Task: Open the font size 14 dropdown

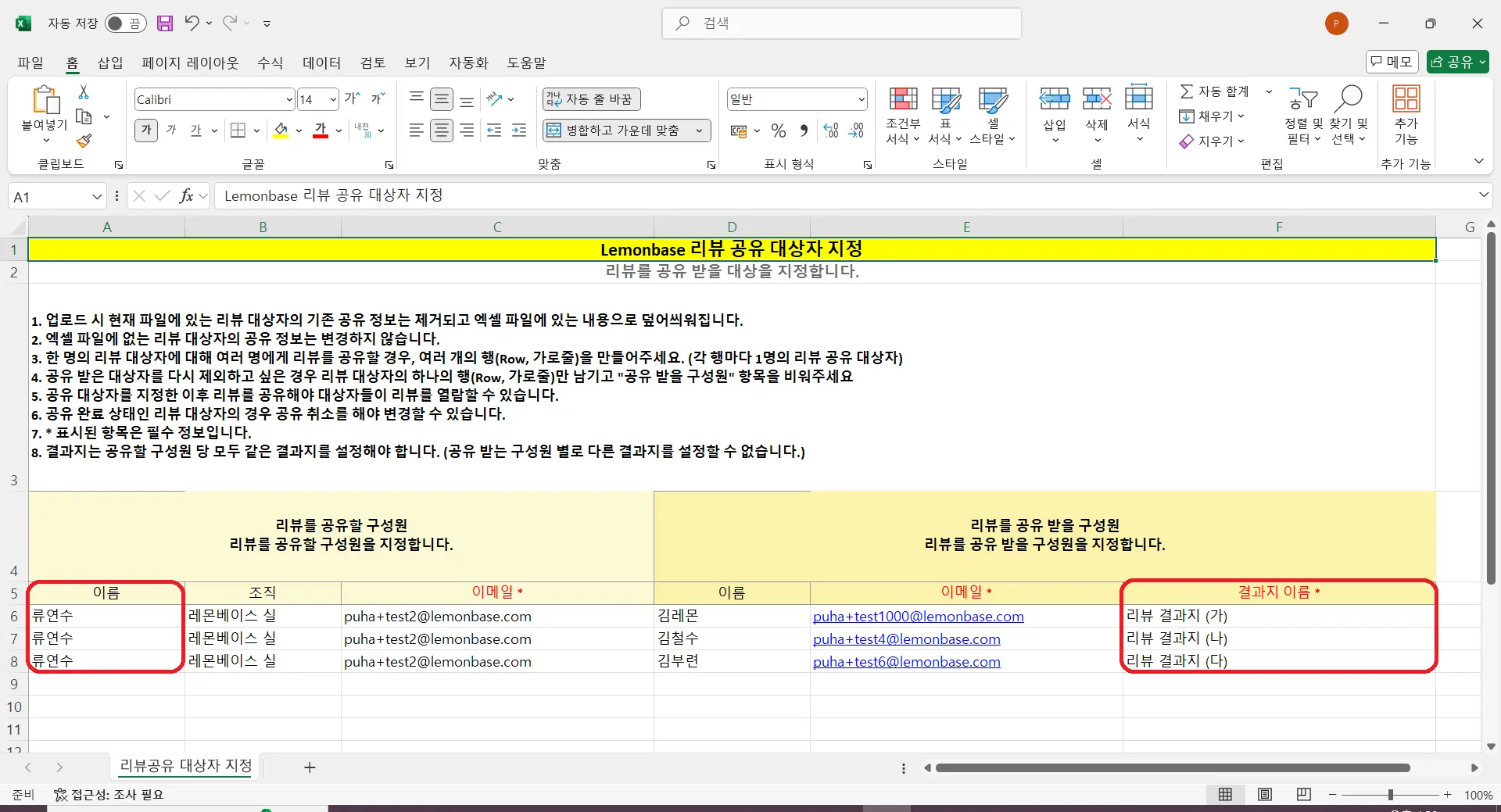Action: point(333,99)
